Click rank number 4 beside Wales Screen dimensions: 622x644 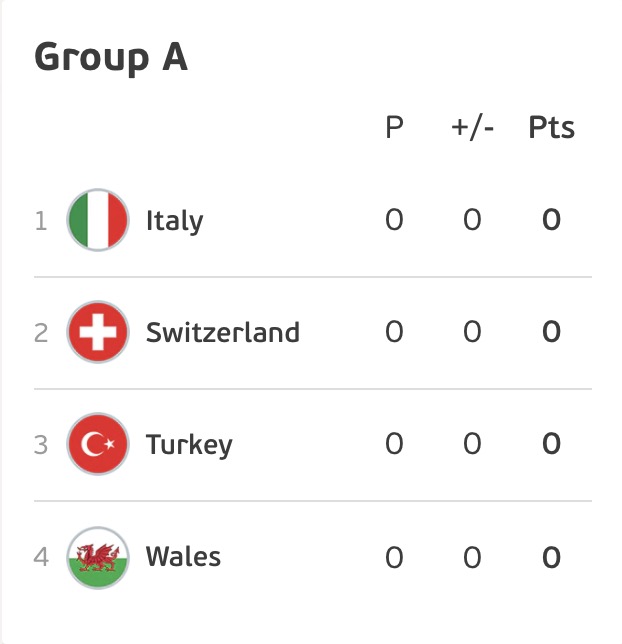[41, 557]
